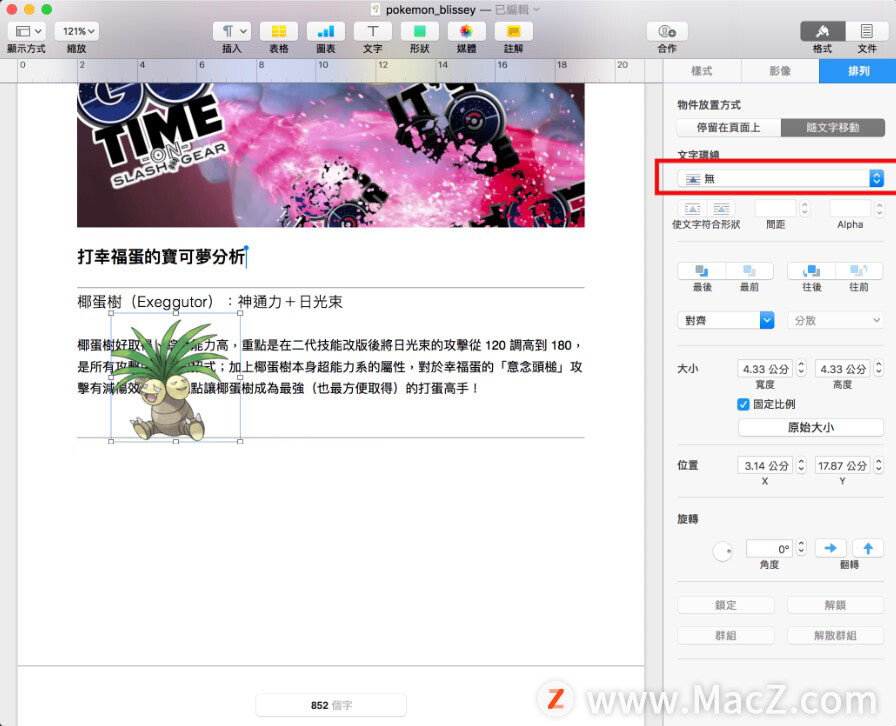This screenshot has width=896, height=726.
Task: Move object forward with 往前
Action: click(859, 270)
